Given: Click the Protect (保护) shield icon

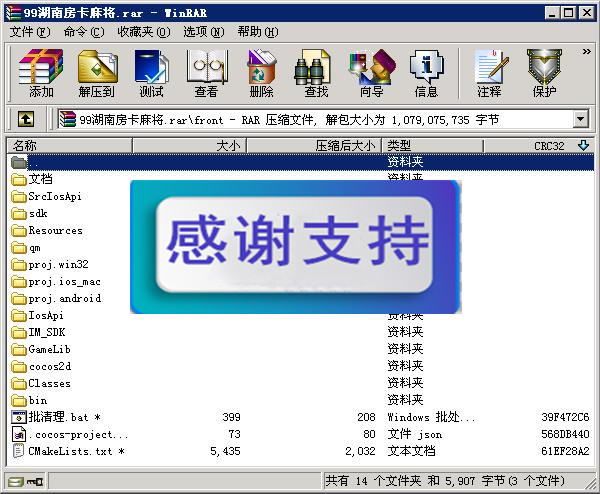Looking at the screenshot, I should click(x=544, y=73).
